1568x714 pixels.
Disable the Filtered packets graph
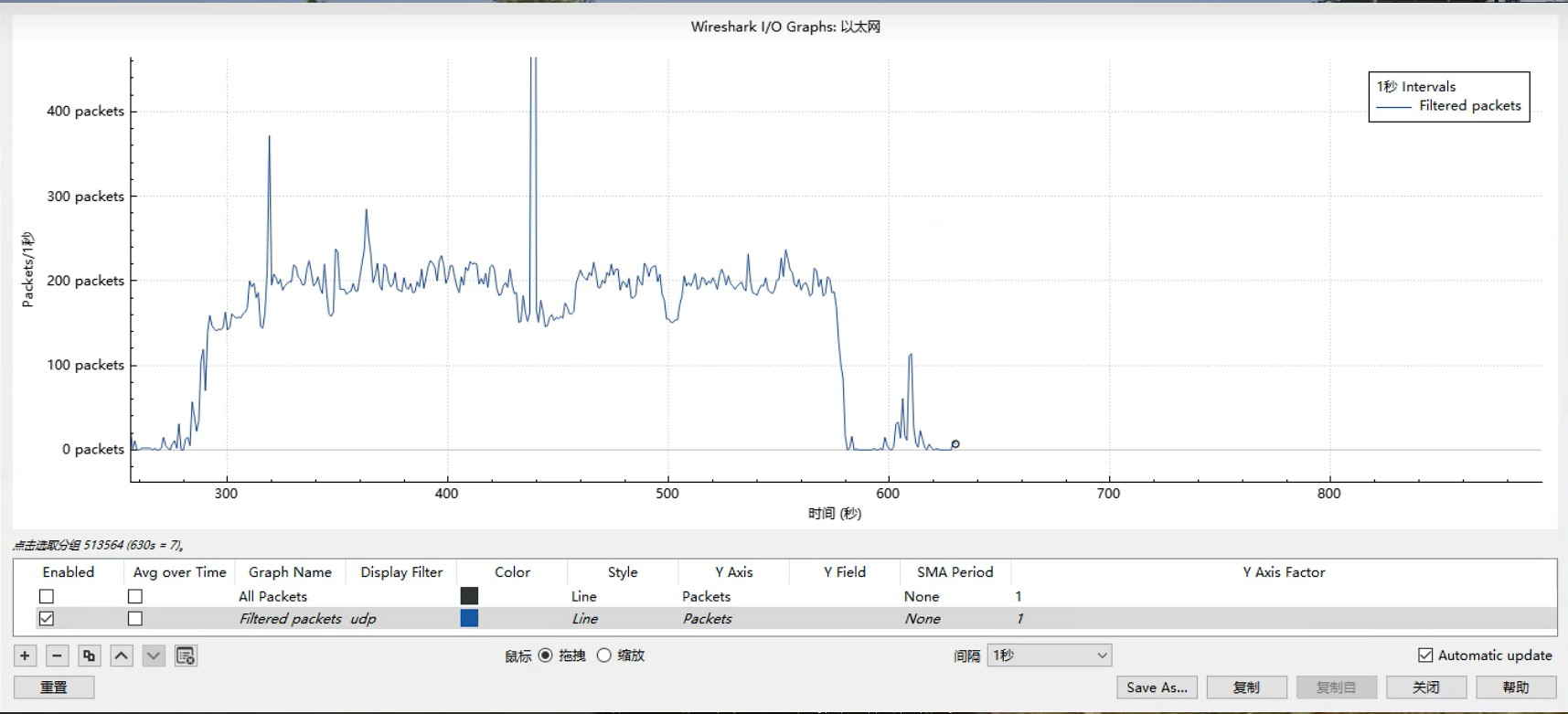pyautogui.click(x=47, y=619)
